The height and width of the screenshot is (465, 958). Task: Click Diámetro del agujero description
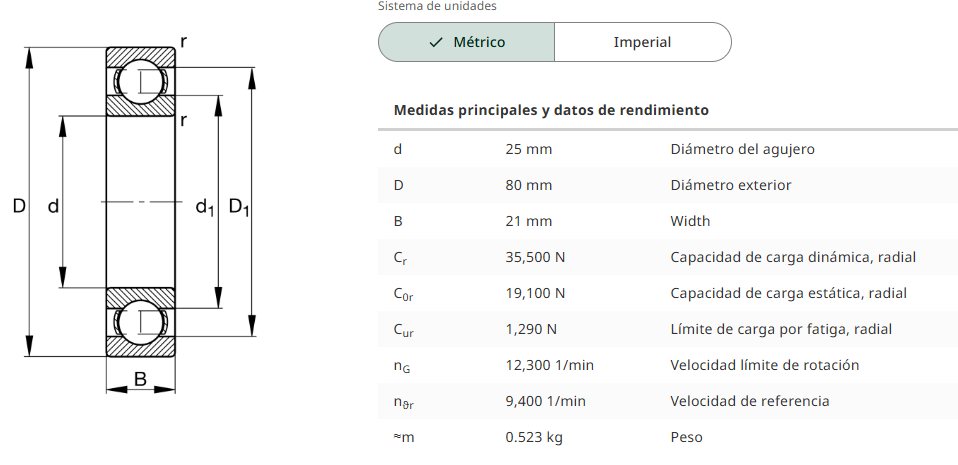[x=742, y=149]
